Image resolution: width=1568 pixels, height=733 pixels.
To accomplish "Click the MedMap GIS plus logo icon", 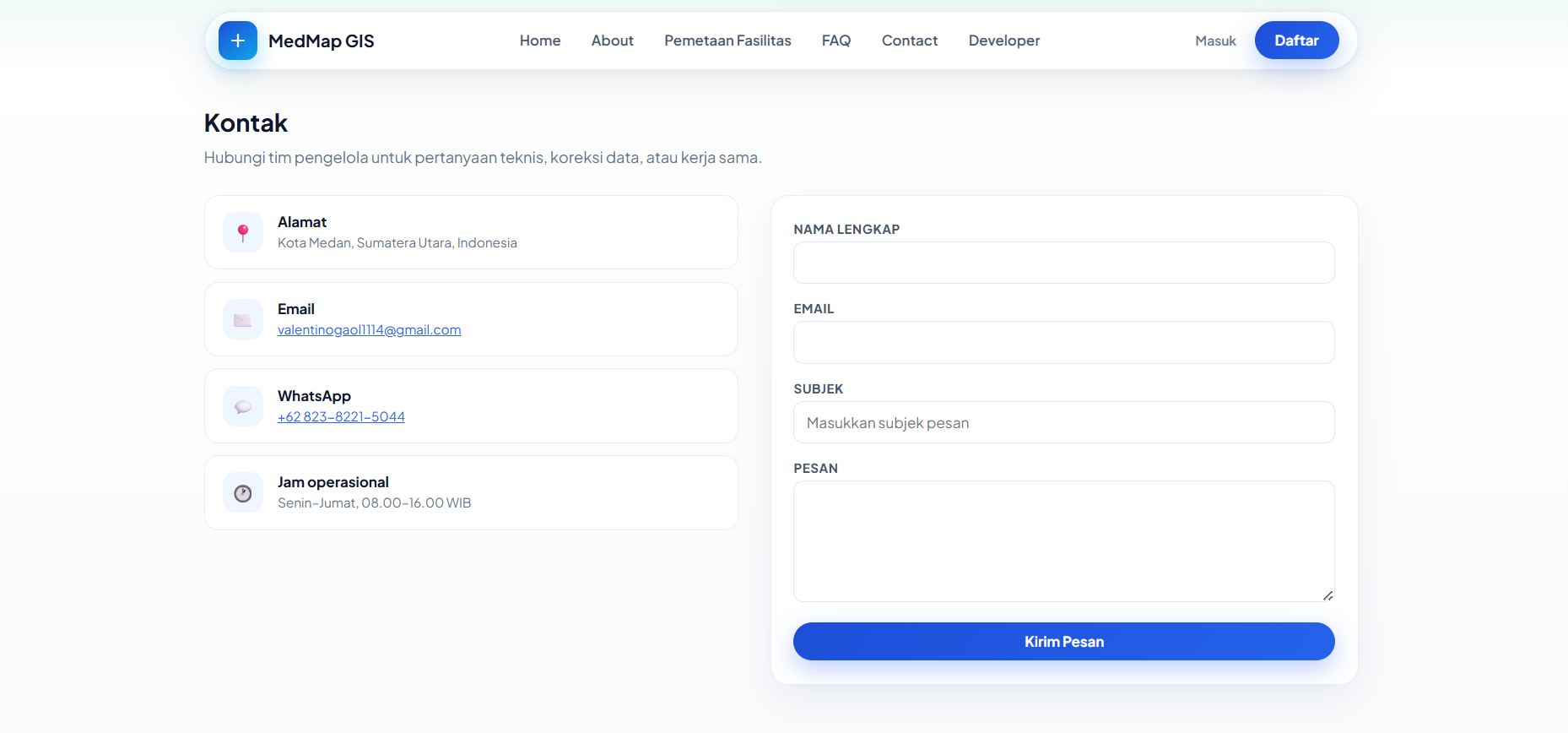I will click(x=238, y=41).
